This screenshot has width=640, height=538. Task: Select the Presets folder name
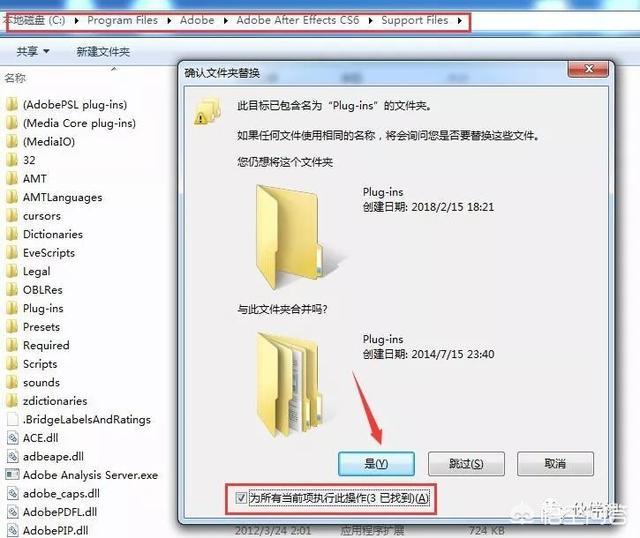tap(41, 327)
